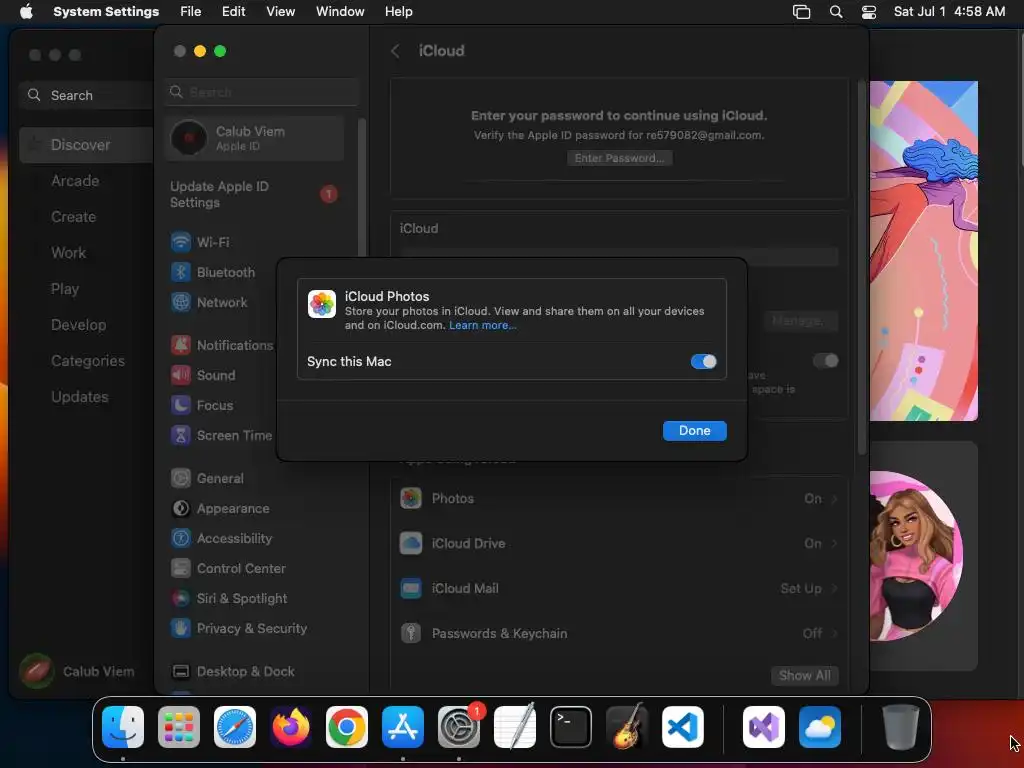Expand the iCloud Drive On chevron
The image size is (1024, 768).
point(834,544)
